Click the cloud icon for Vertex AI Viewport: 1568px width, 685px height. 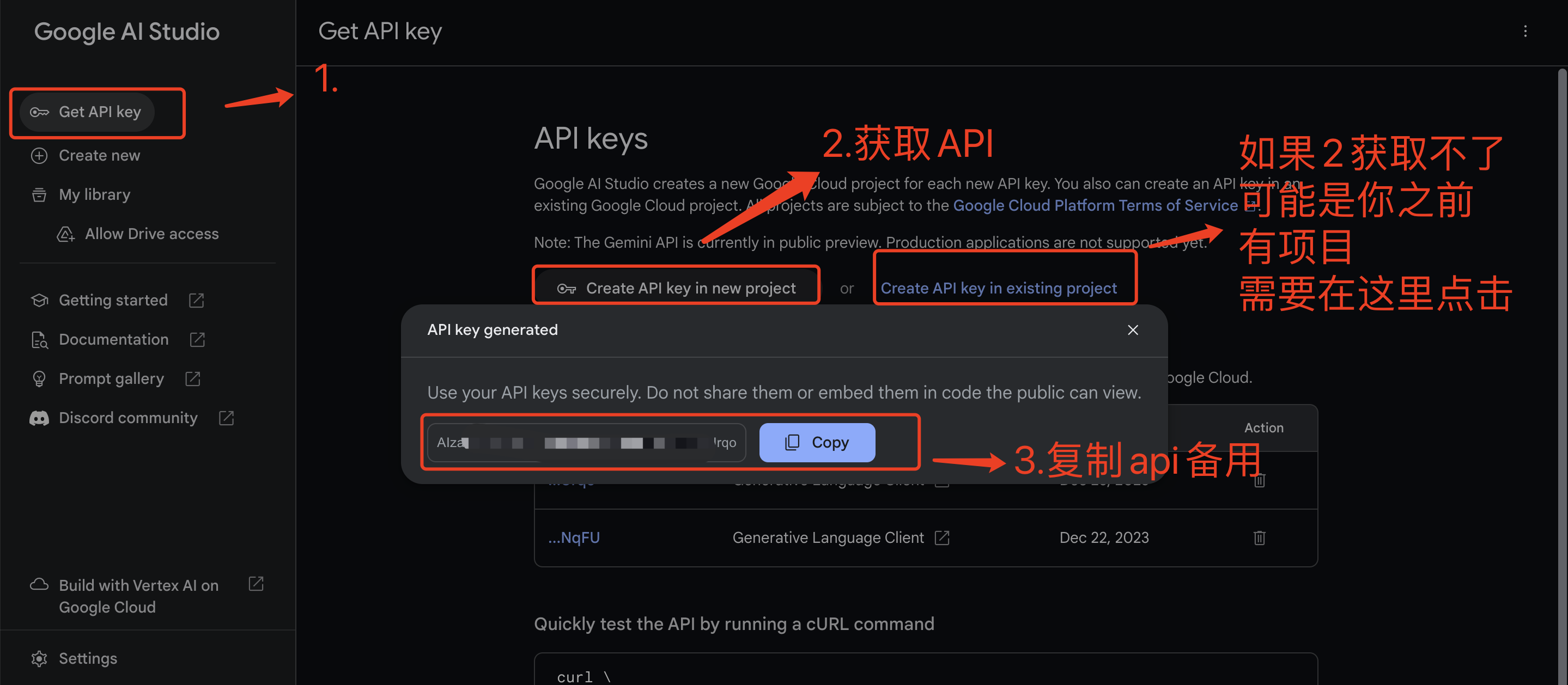[39, 585]
